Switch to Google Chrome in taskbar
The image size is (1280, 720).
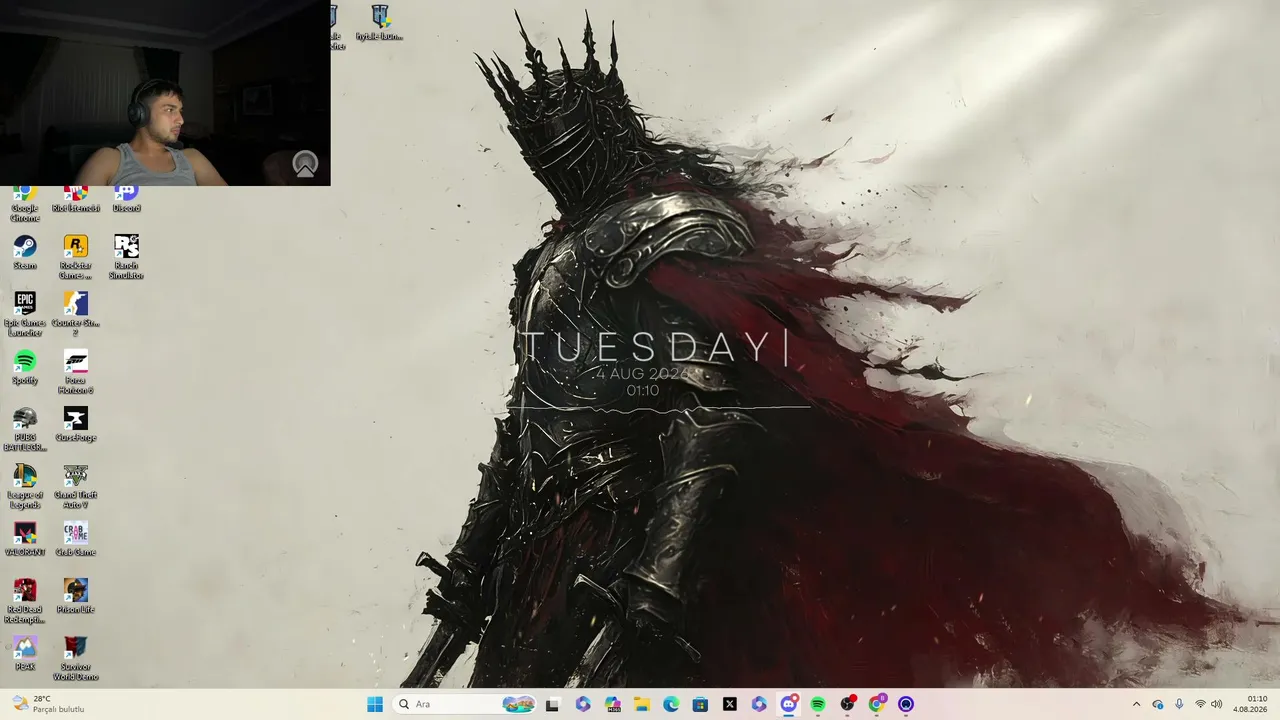tap(877, 704)
